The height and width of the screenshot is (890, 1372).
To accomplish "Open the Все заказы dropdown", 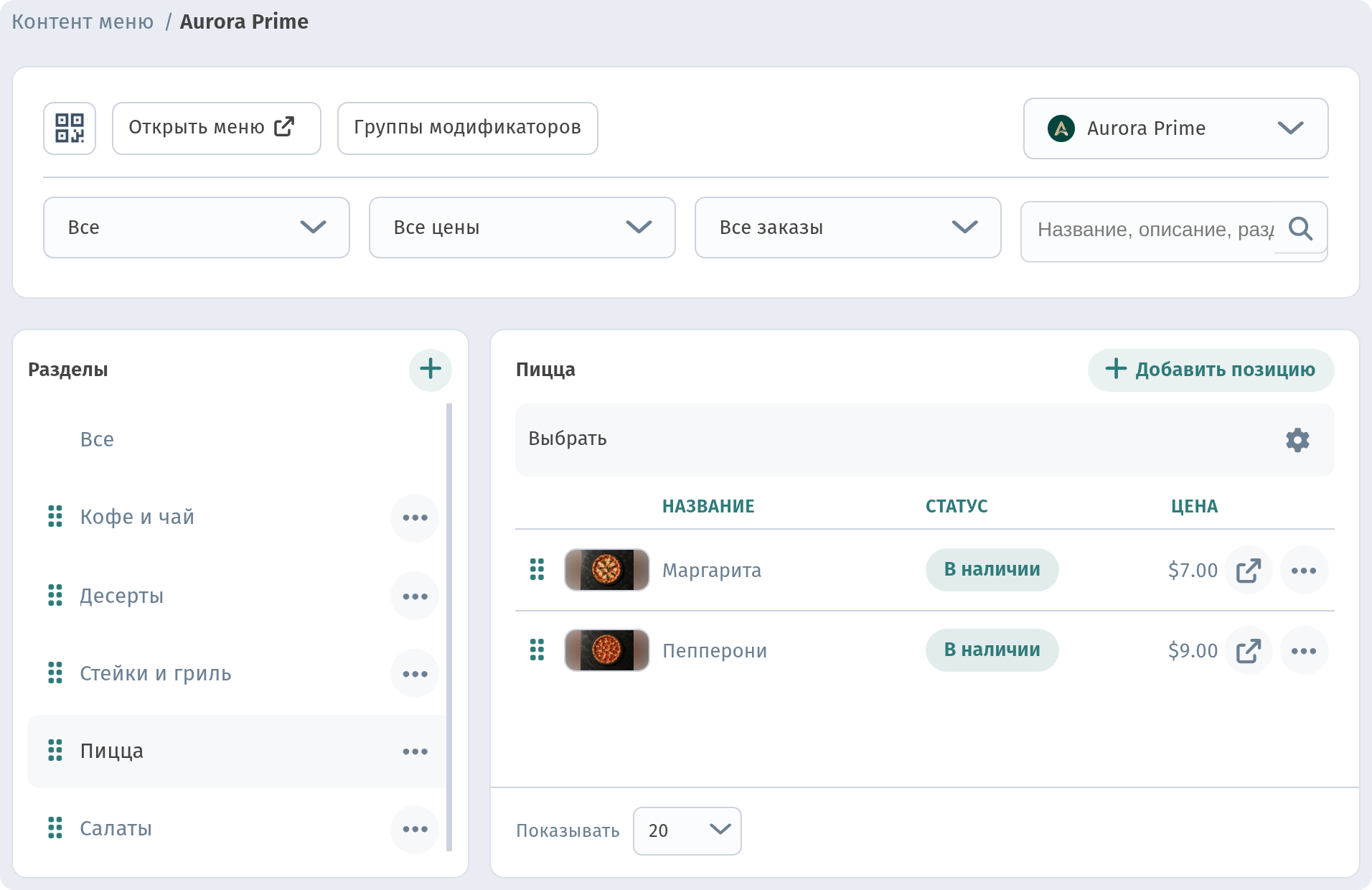I will (x=848, y=228).
